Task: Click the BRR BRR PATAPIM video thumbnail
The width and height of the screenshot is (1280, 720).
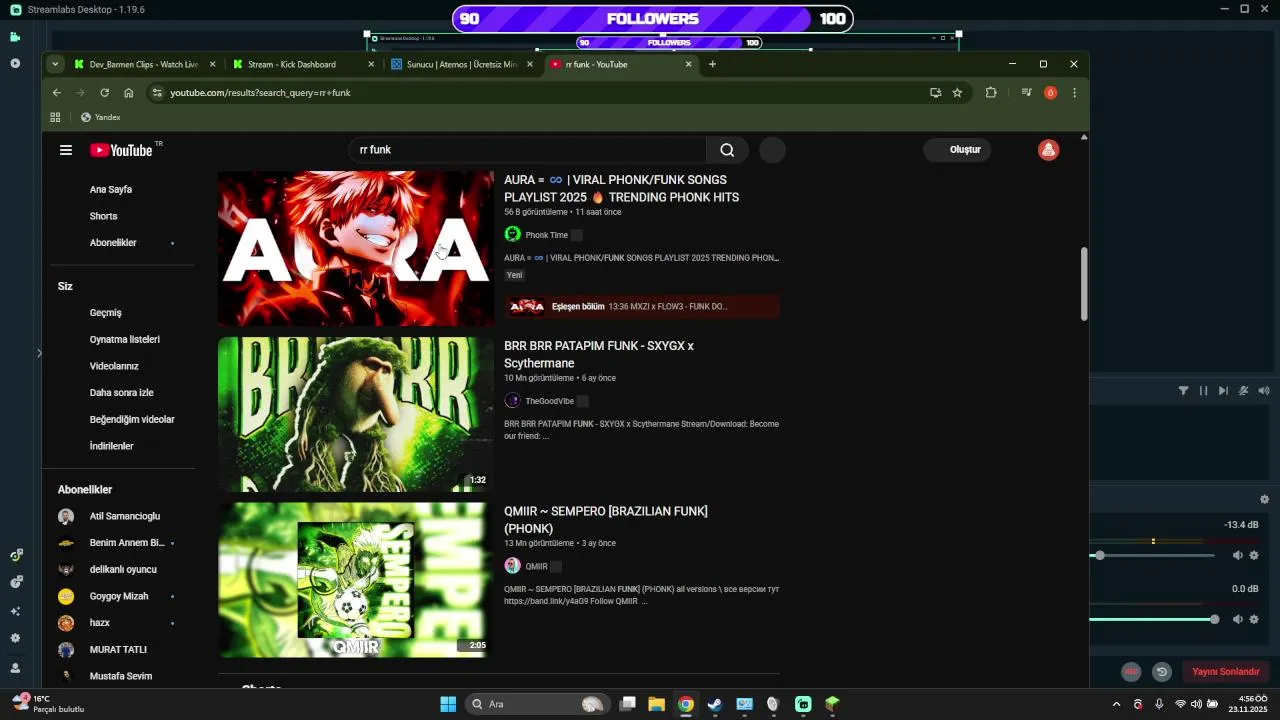Action: point(356,414)
